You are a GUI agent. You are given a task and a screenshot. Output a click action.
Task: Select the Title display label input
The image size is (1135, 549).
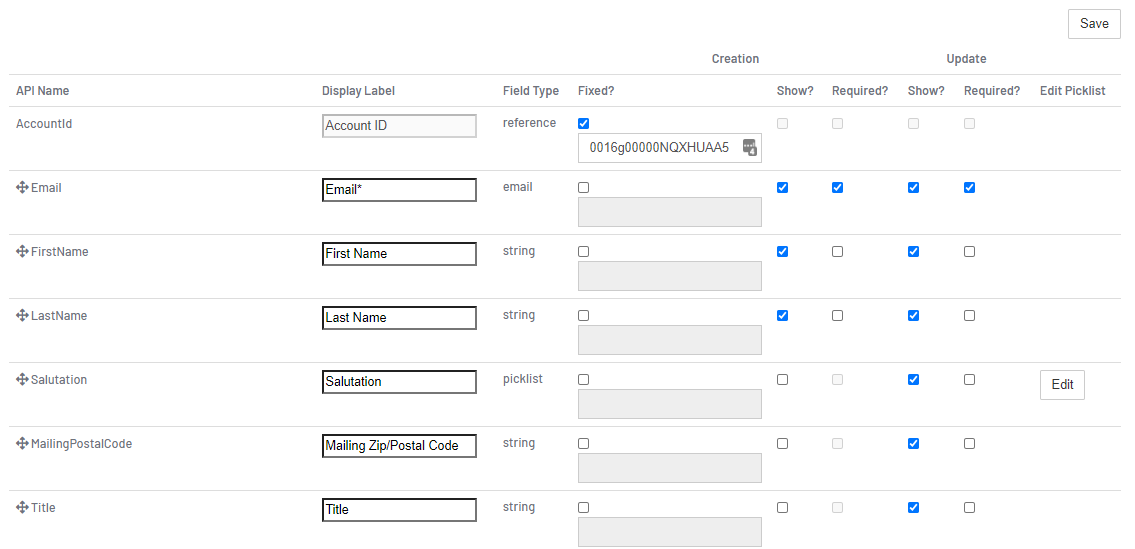tap(400, 509)
